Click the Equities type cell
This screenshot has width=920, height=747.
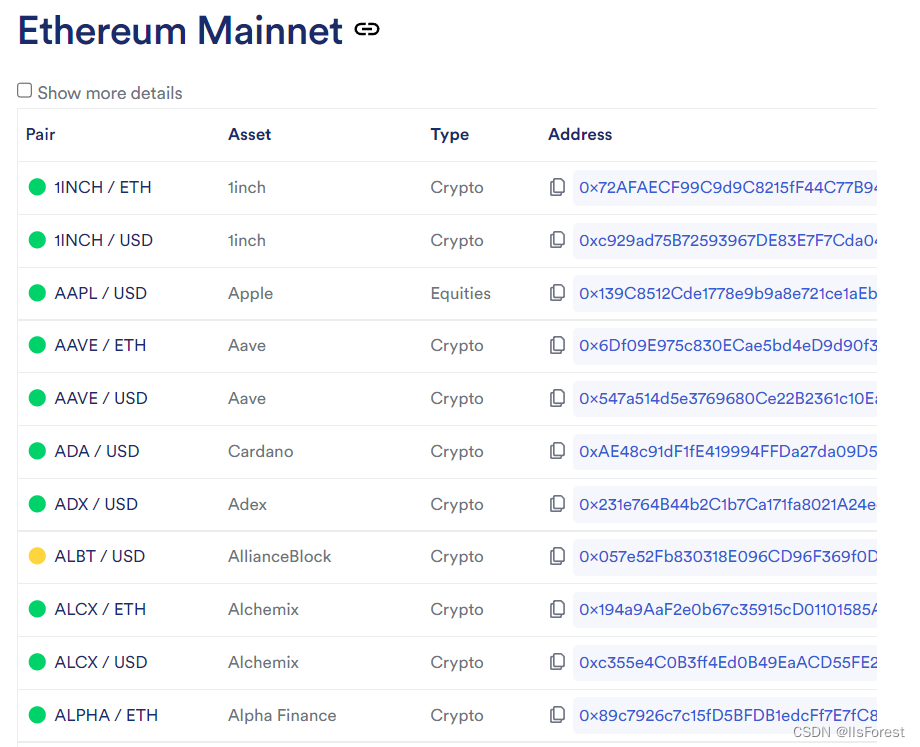pos(461,293)
